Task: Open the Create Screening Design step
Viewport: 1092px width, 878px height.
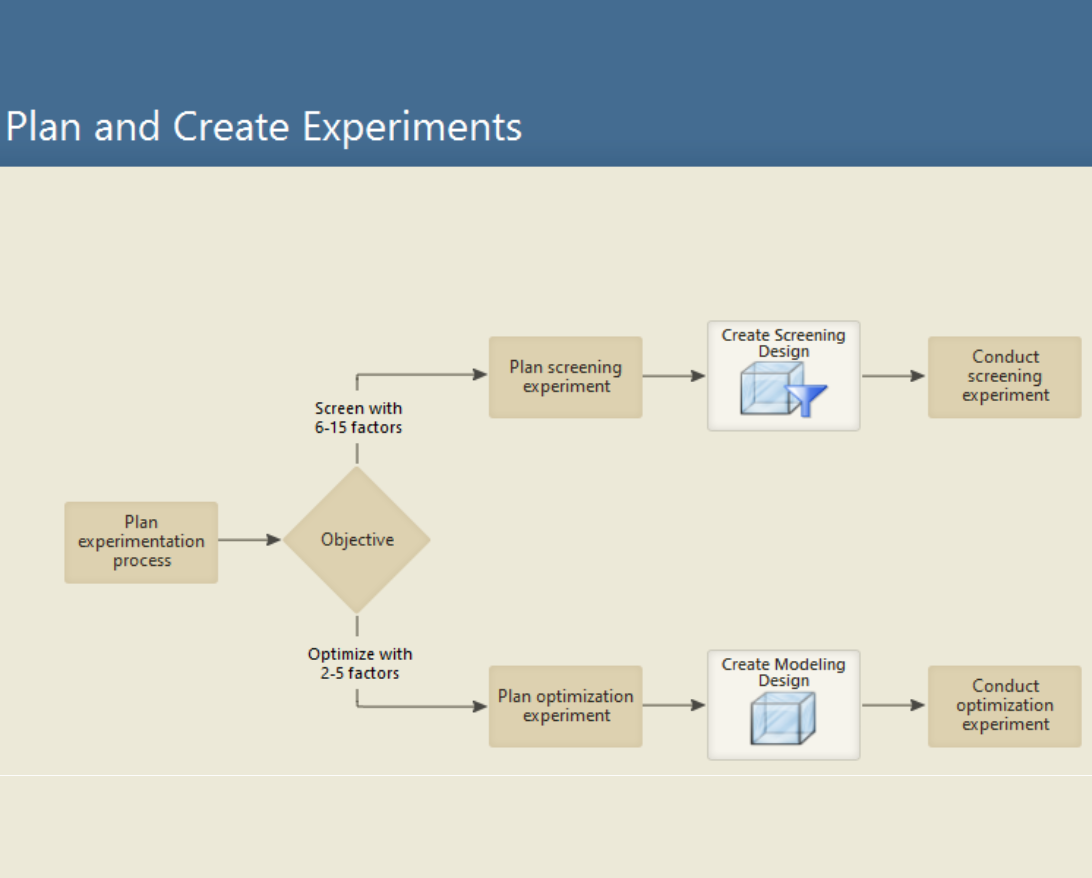Action: (x=783, y=375)
